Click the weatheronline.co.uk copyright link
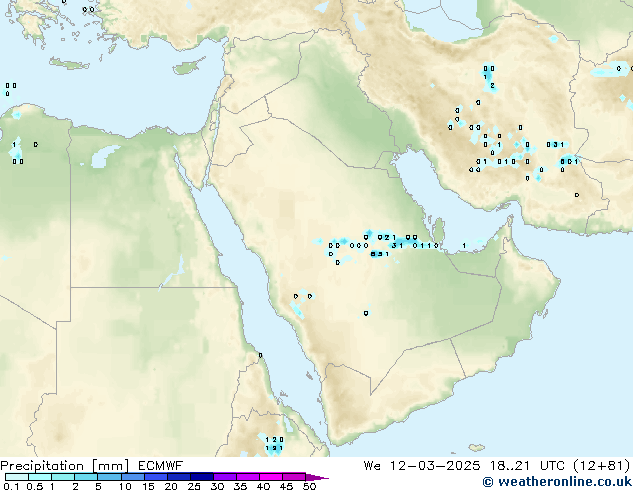The height and width of the screenshot is (490, 634). click(x=557, y=482)
